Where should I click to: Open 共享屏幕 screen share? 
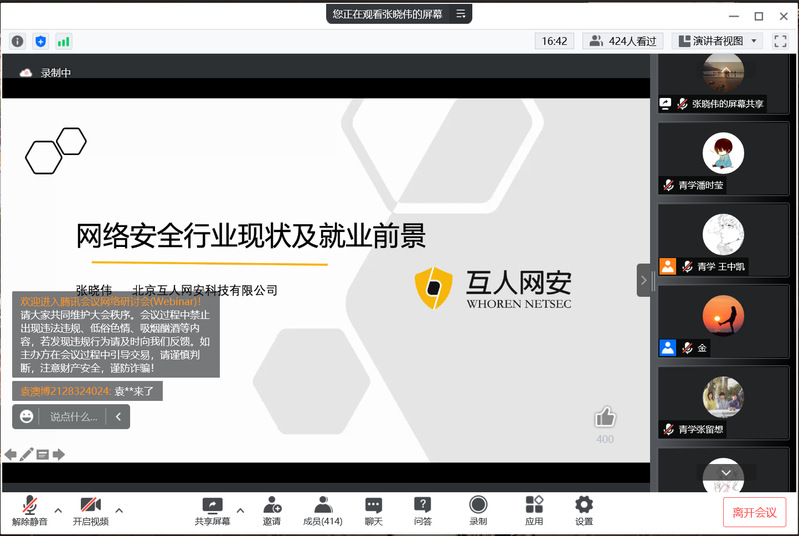tap(212, 510)
